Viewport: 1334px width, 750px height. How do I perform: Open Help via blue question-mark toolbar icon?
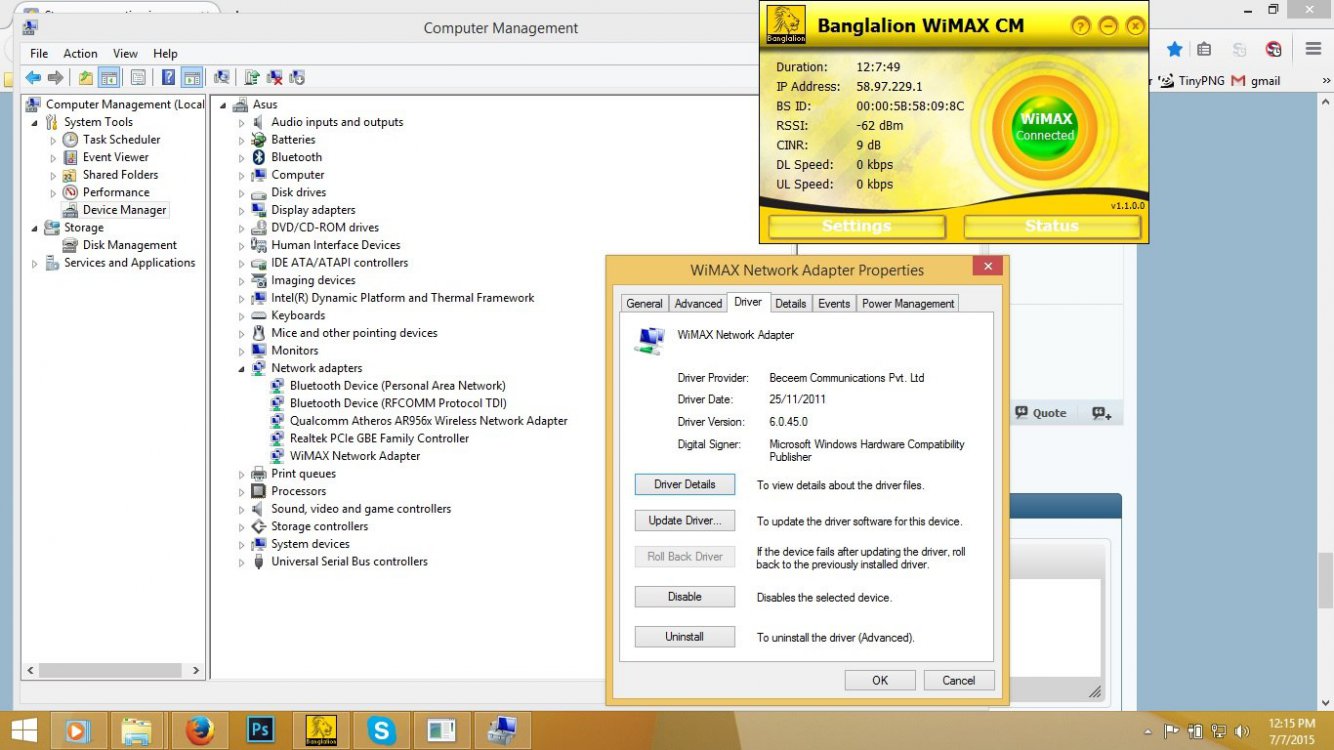[x=168, y=77]
